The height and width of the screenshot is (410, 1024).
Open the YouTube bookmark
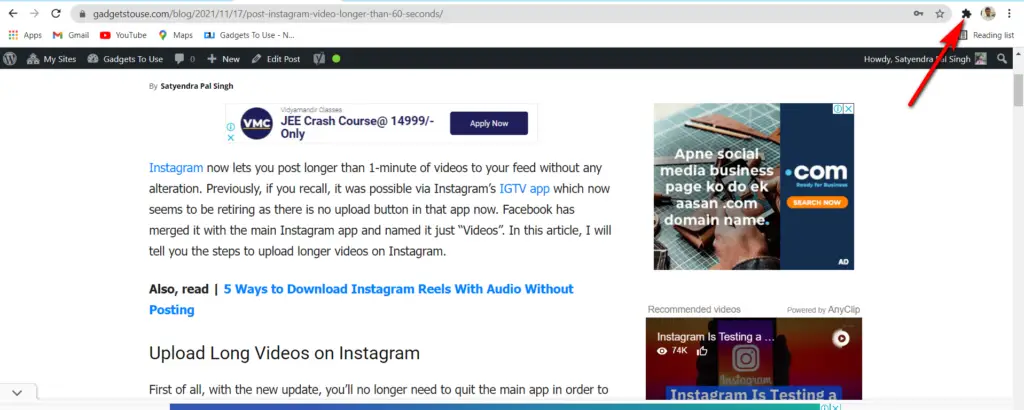(123, 35)
